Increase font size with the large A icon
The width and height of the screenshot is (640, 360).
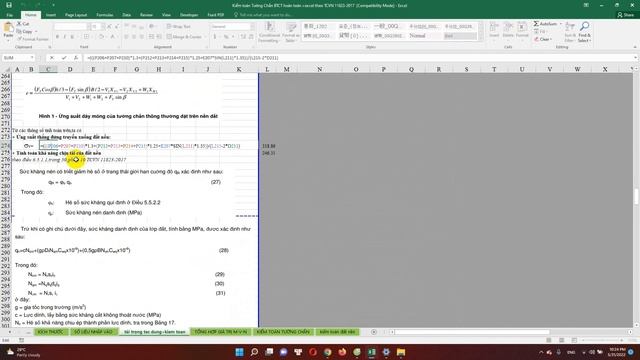(x=109, y=26)
